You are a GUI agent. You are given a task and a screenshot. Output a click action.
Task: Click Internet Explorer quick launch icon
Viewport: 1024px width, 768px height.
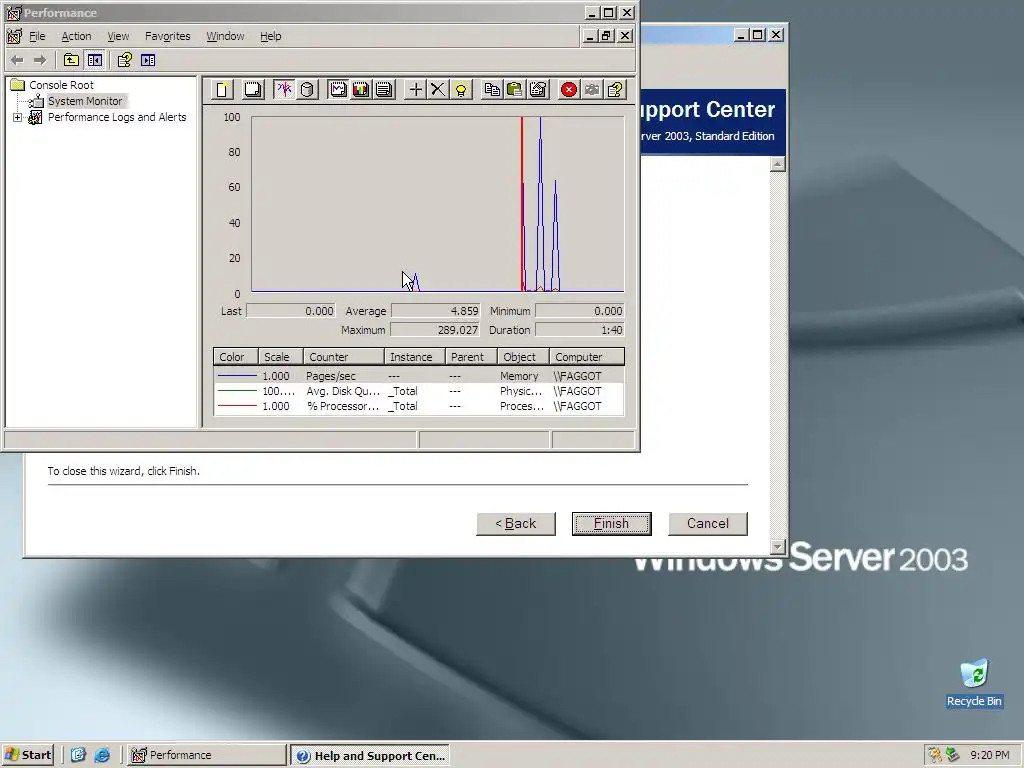[102, 755]
